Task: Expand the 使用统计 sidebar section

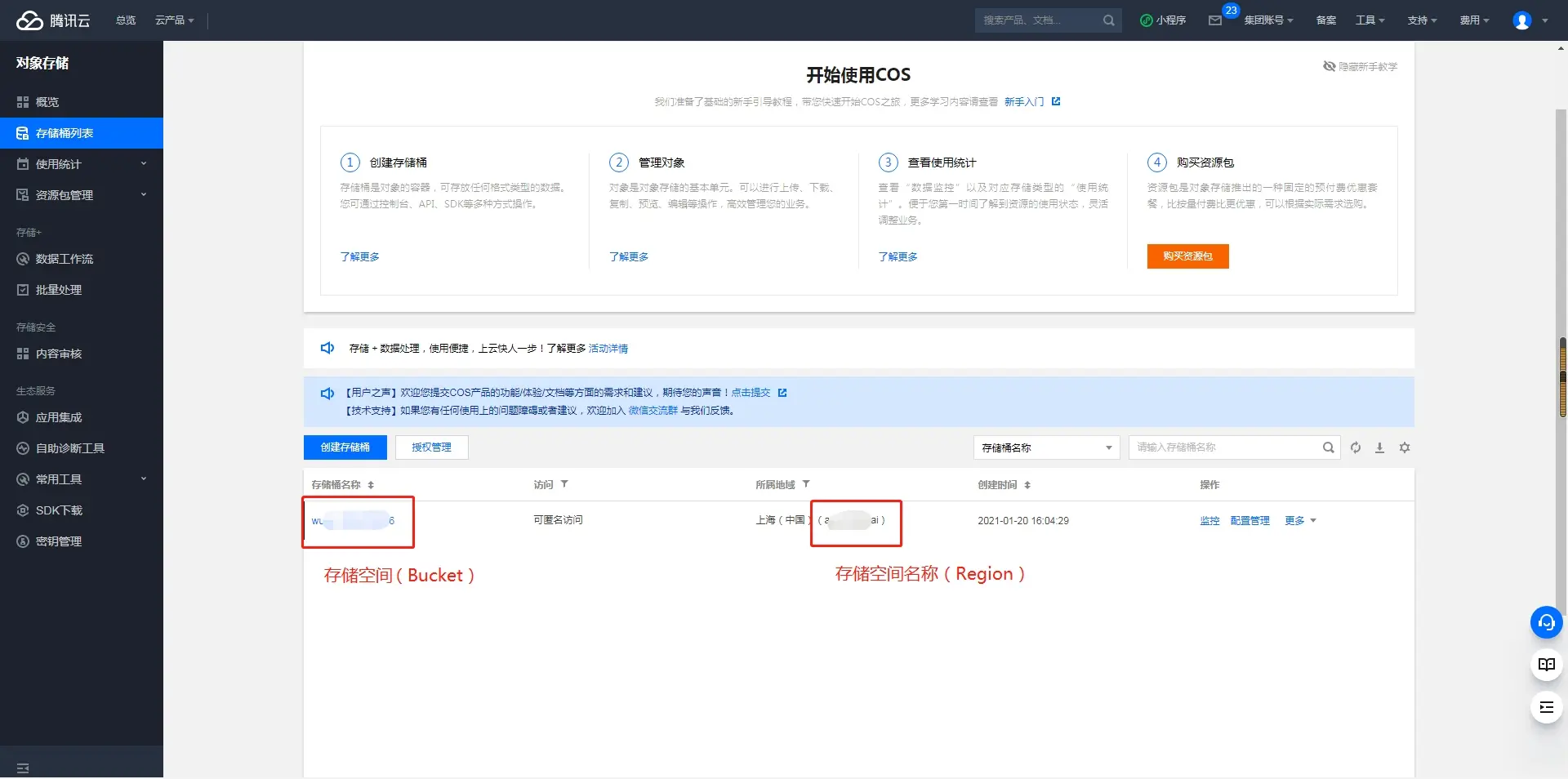Action: (x=82, y=164)
